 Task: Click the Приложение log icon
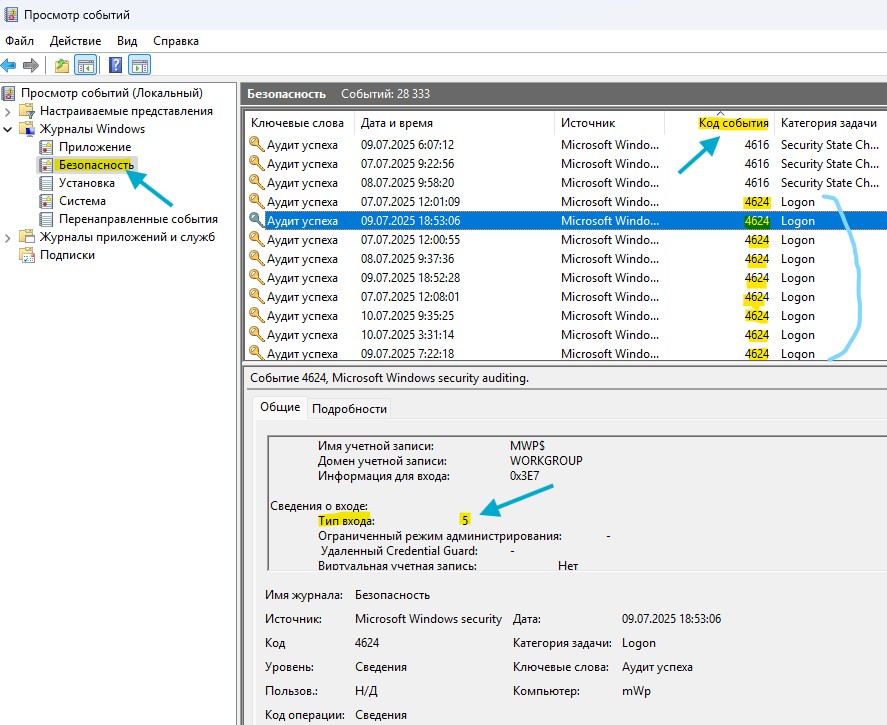point(46,147)
